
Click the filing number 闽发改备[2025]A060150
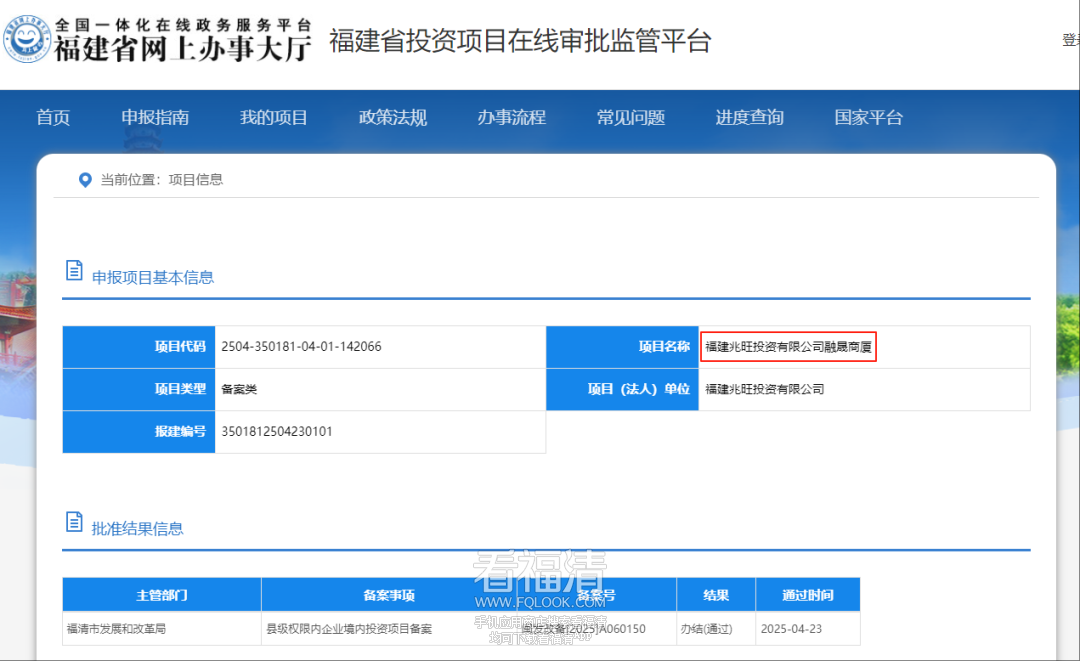(583, 629)
